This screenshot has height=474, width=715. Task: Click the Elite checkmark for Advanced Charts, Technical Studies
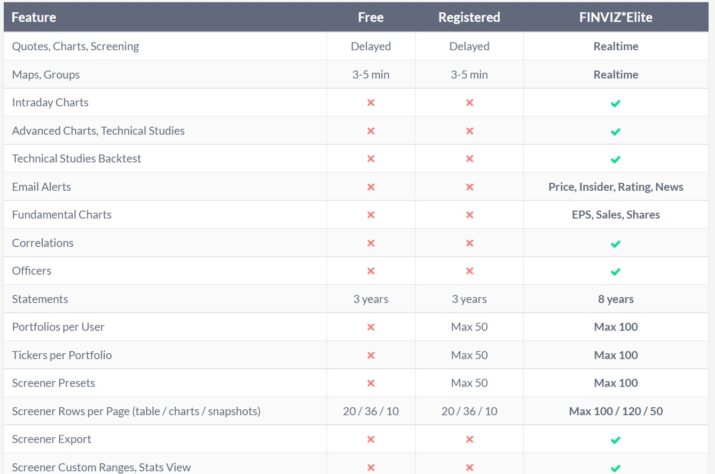[616, 131]
